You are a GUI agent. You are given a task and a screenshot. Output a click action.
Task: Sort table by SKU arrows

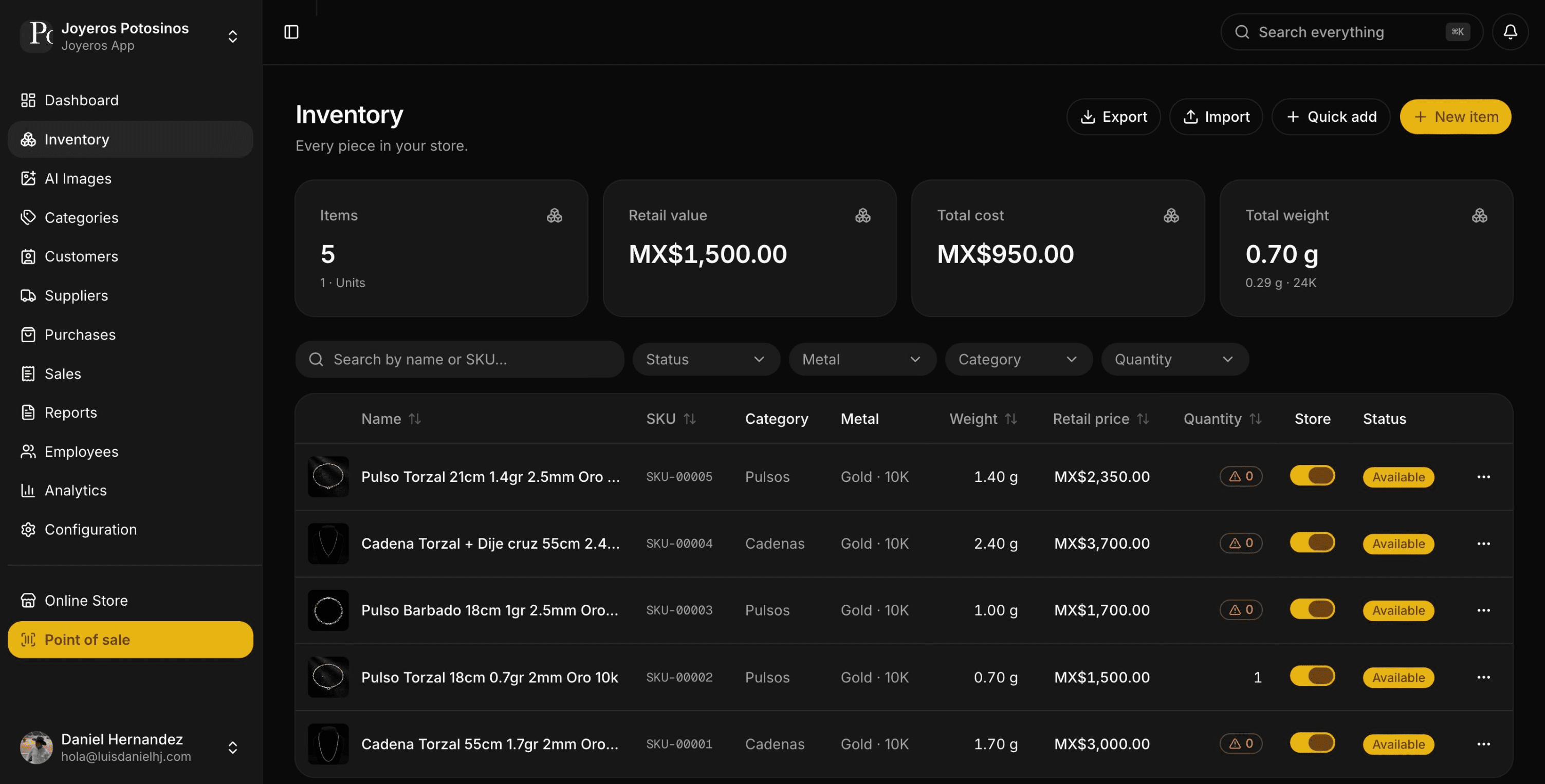689,418
